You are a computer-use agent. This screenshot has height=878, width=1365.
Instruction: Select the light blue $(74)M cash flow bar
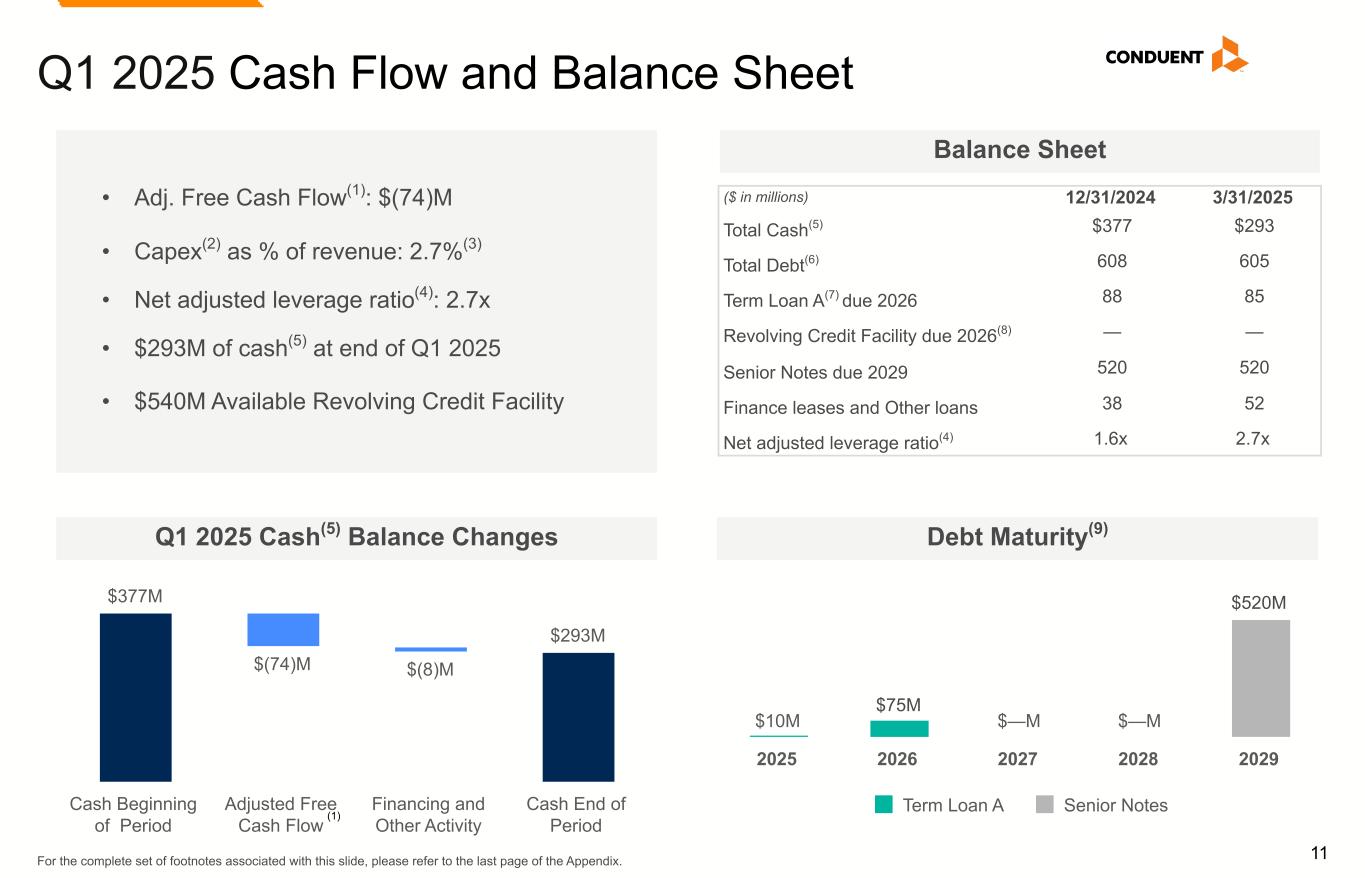tap(283, 630)
